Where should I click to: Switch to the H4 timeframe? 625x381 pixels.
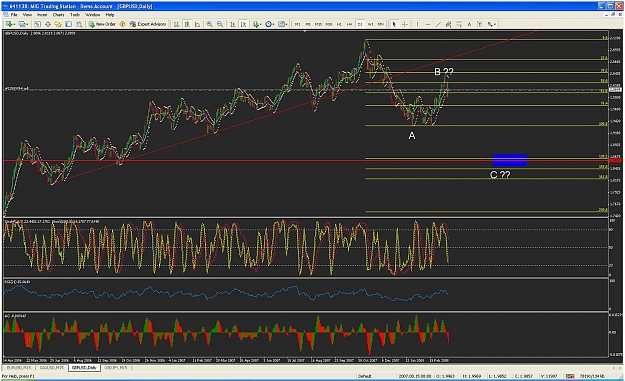(350, 24)
